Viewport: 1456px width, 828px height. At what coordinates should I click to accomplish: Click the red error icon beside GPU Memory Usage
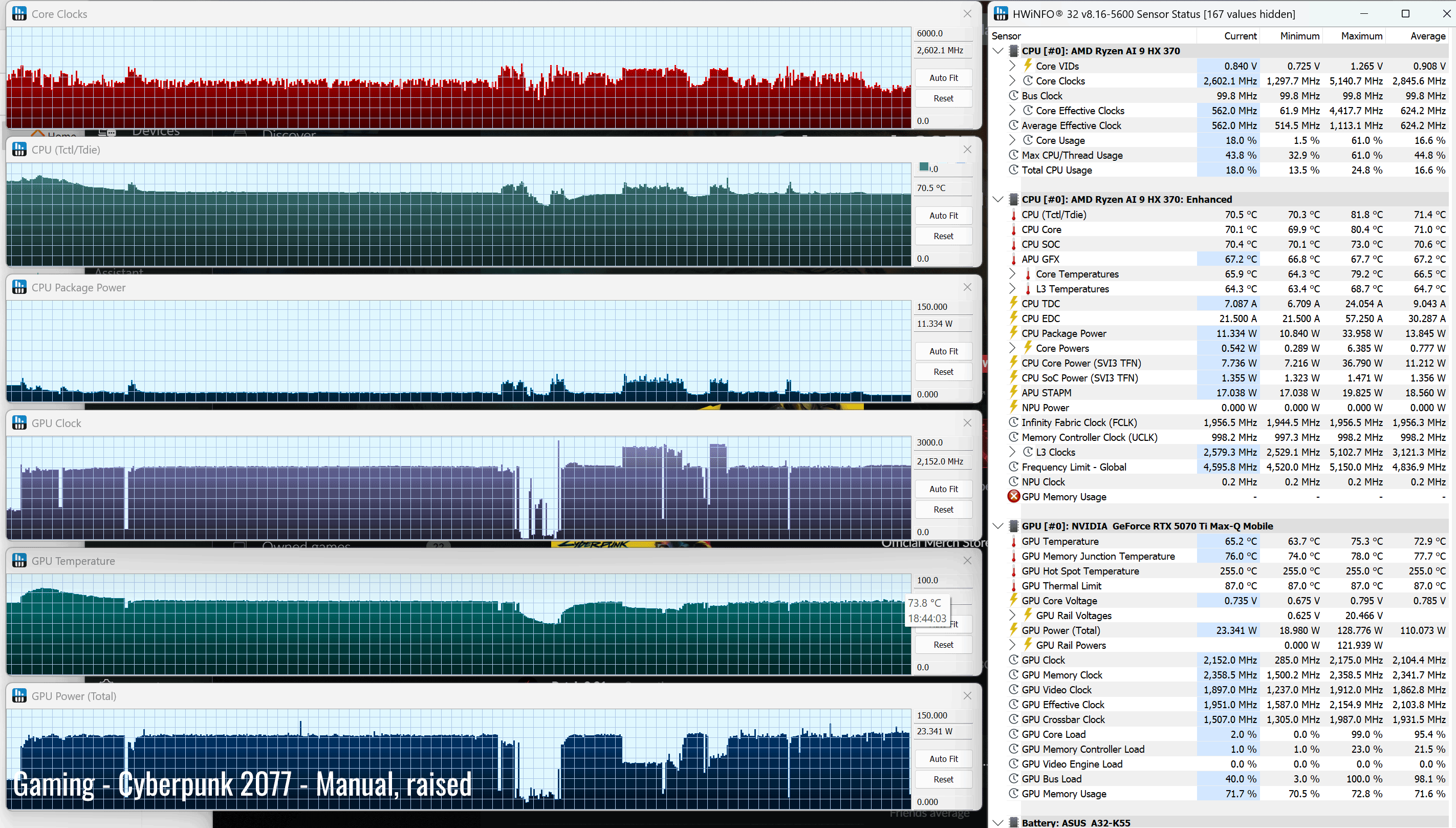pyautogui.click(x=1013, y=497)
